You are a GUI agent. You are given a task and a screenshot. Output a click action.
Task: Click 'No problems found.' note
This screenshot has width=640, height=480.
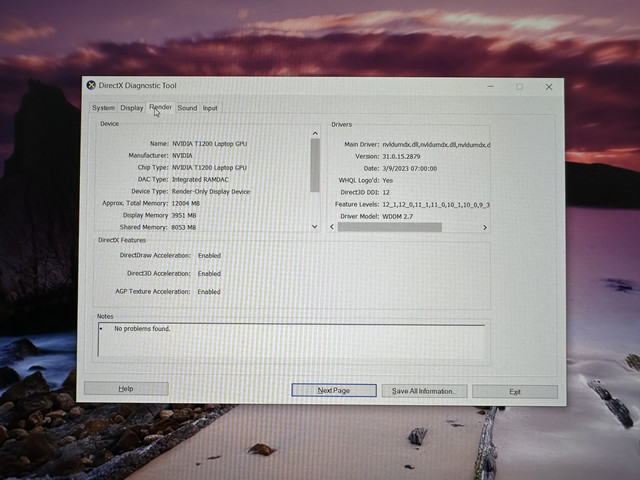[142, 329]
